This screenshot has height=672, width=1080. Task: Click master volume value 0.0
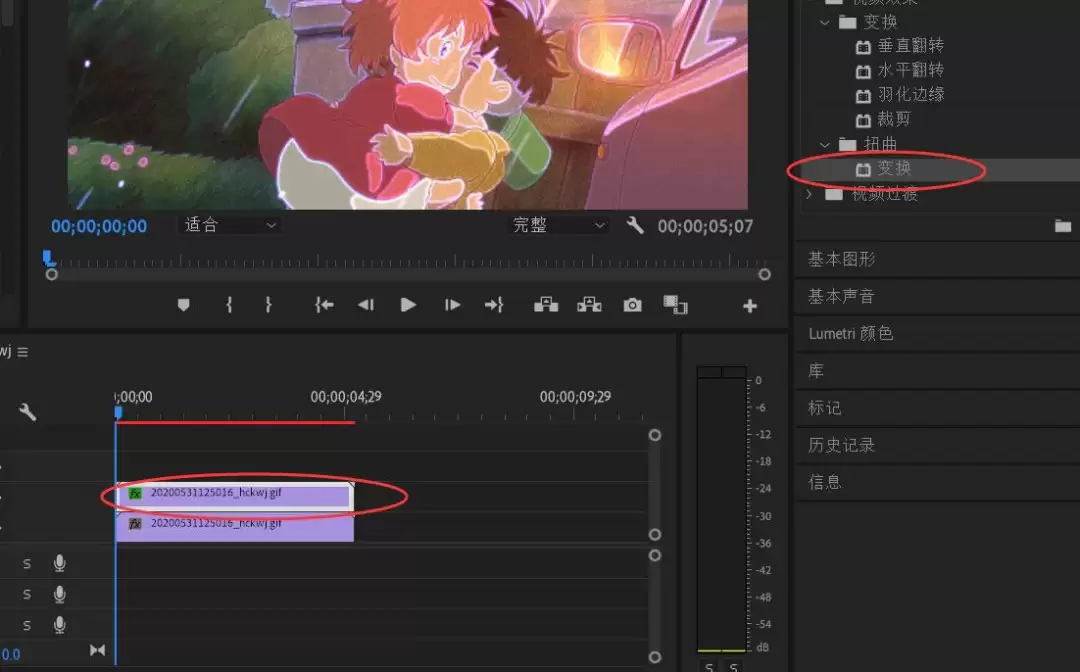click(10, 654)
